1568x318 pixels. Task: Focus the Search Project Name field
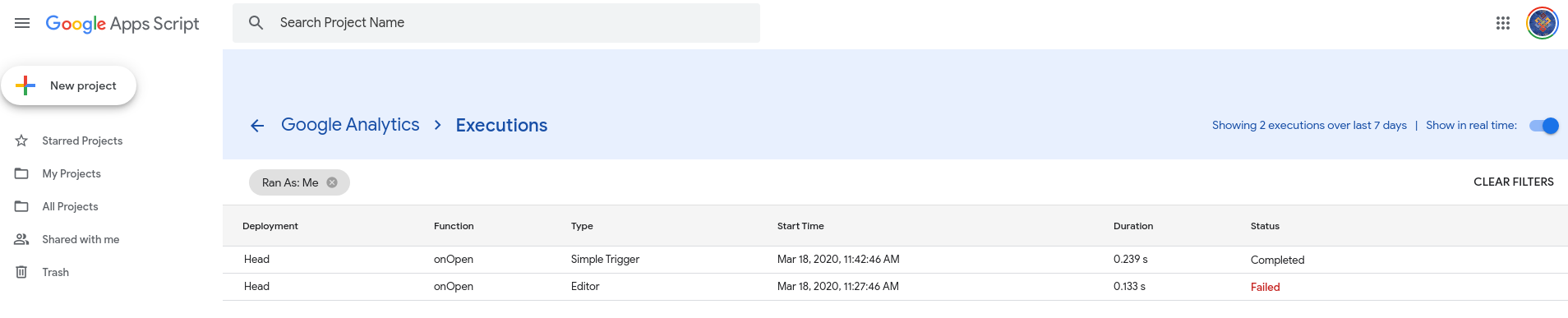point(496,23)
